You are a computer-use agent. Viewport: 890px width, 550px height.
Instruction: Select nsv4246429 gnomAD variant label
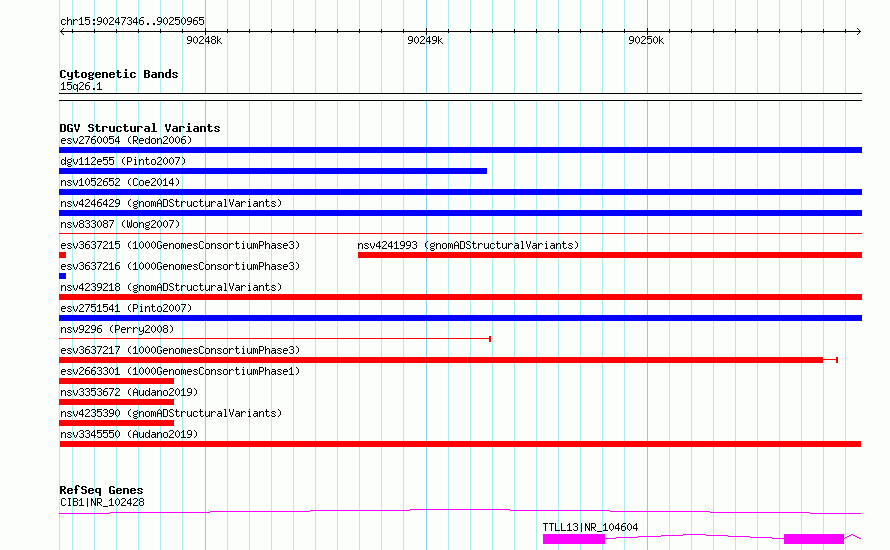point(171,203)
